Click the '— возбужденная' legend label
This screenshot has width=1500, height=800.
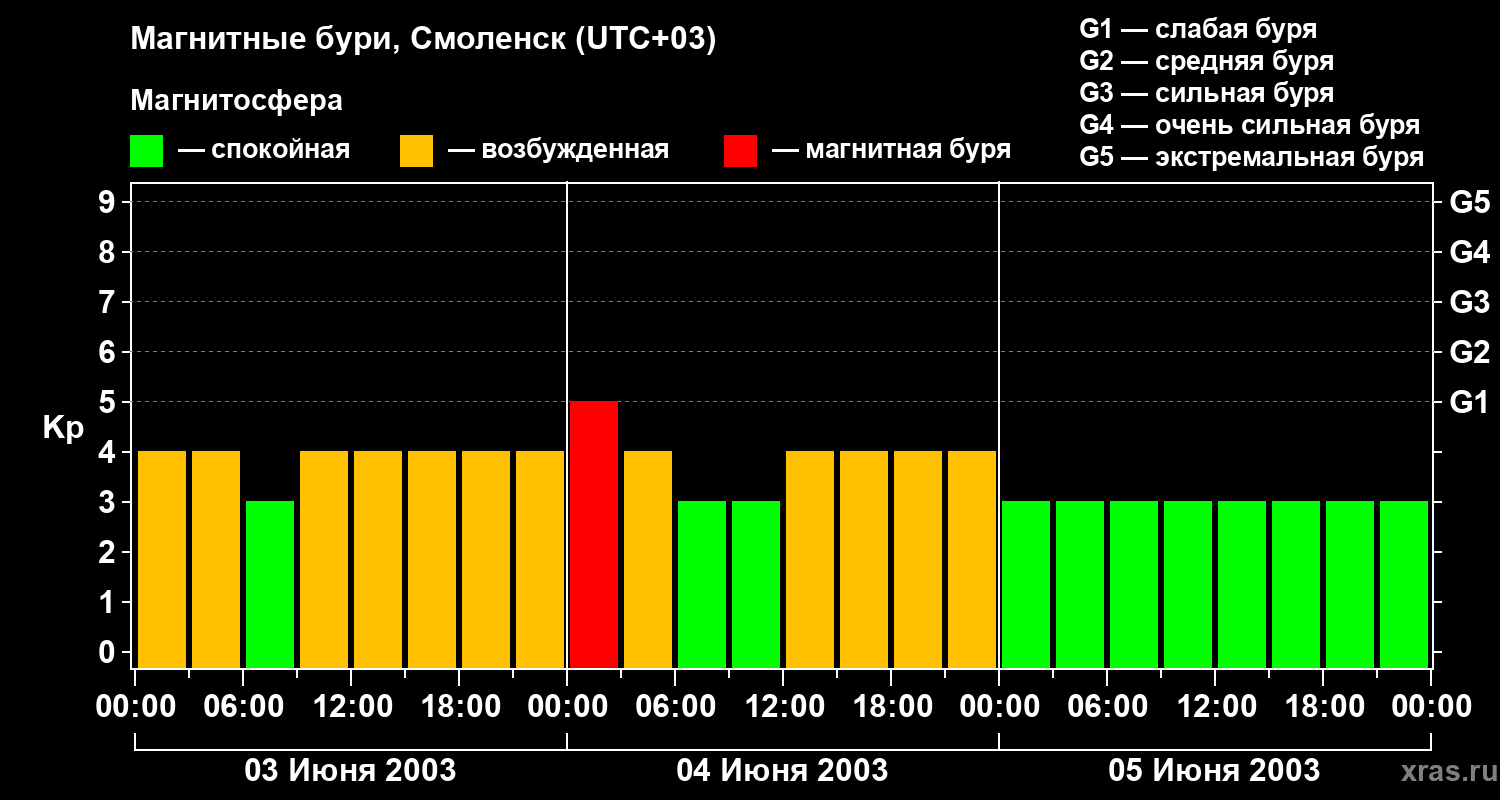558,150
